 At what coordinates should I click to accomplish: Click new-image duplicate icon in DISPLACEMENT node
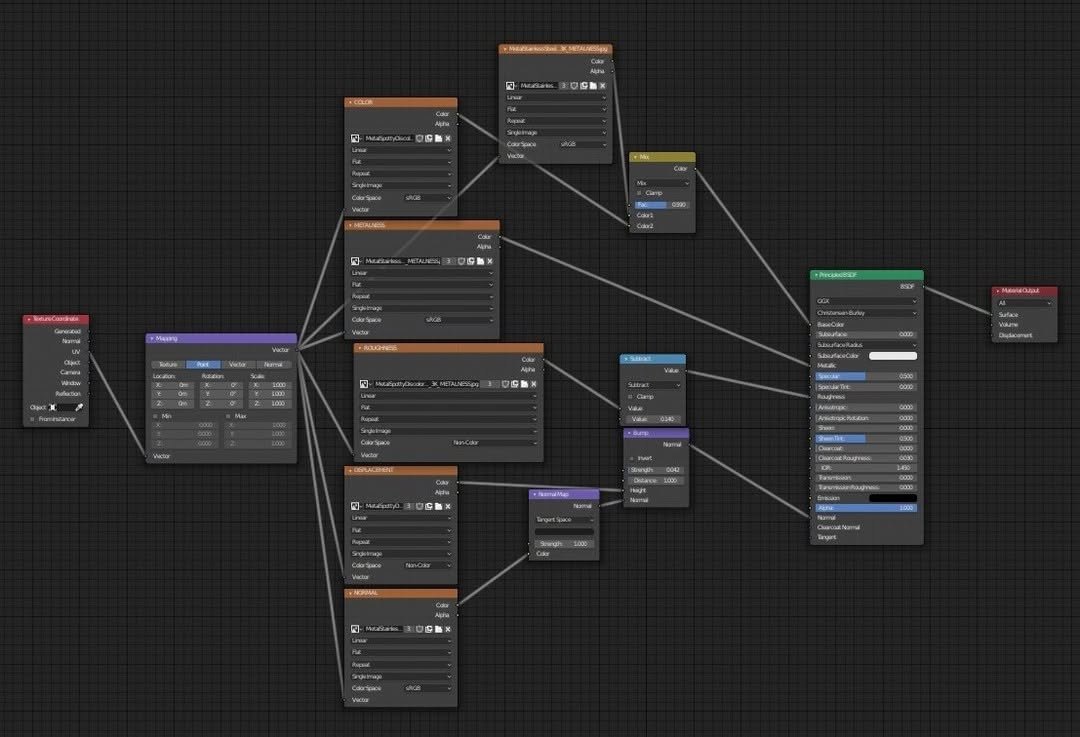click(428, 507)
